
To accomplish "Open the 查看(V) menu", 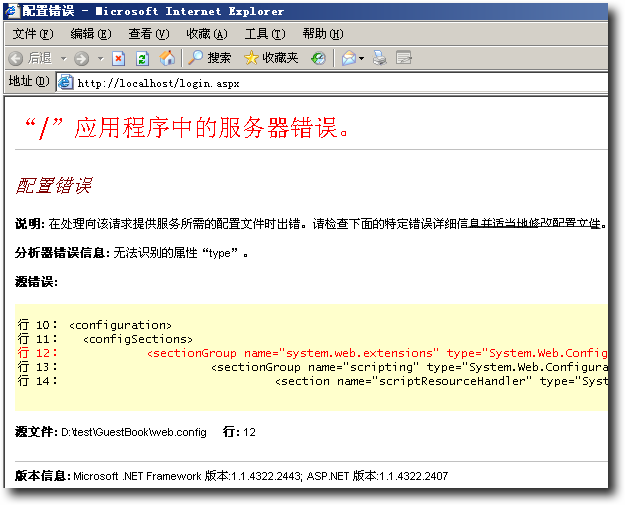I will coord(149,34).
